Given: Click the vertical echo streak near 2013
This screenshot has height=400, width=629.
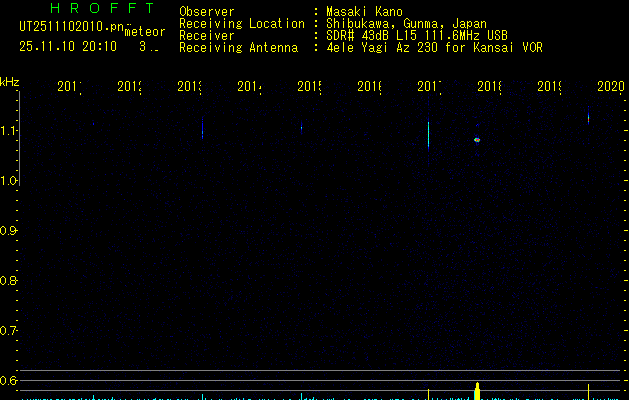Looking at the screenshot, I should (203, 128).
